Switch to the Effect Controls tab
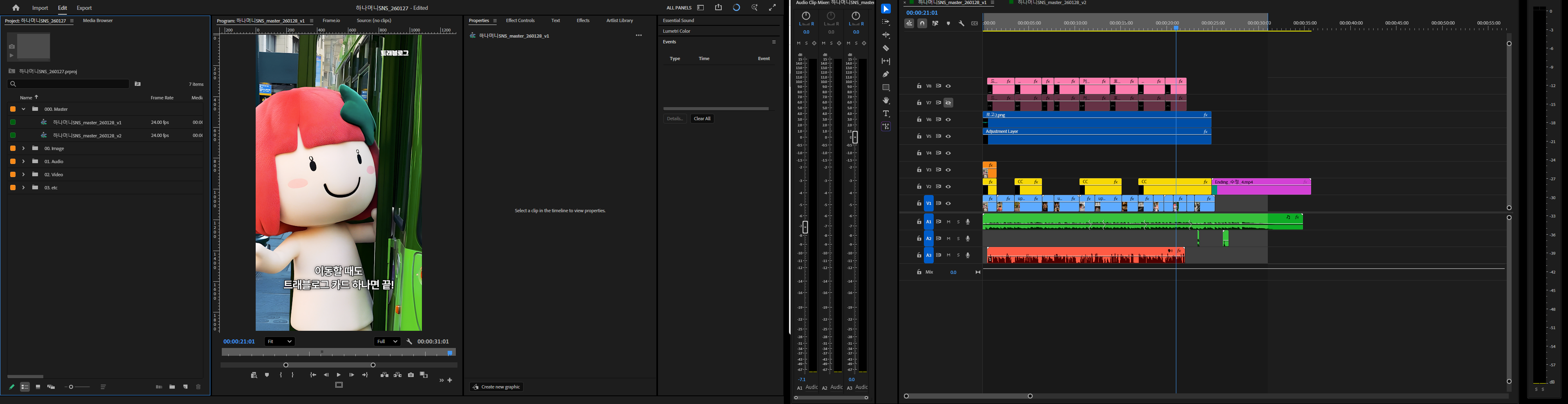 (x=520, y=20)
